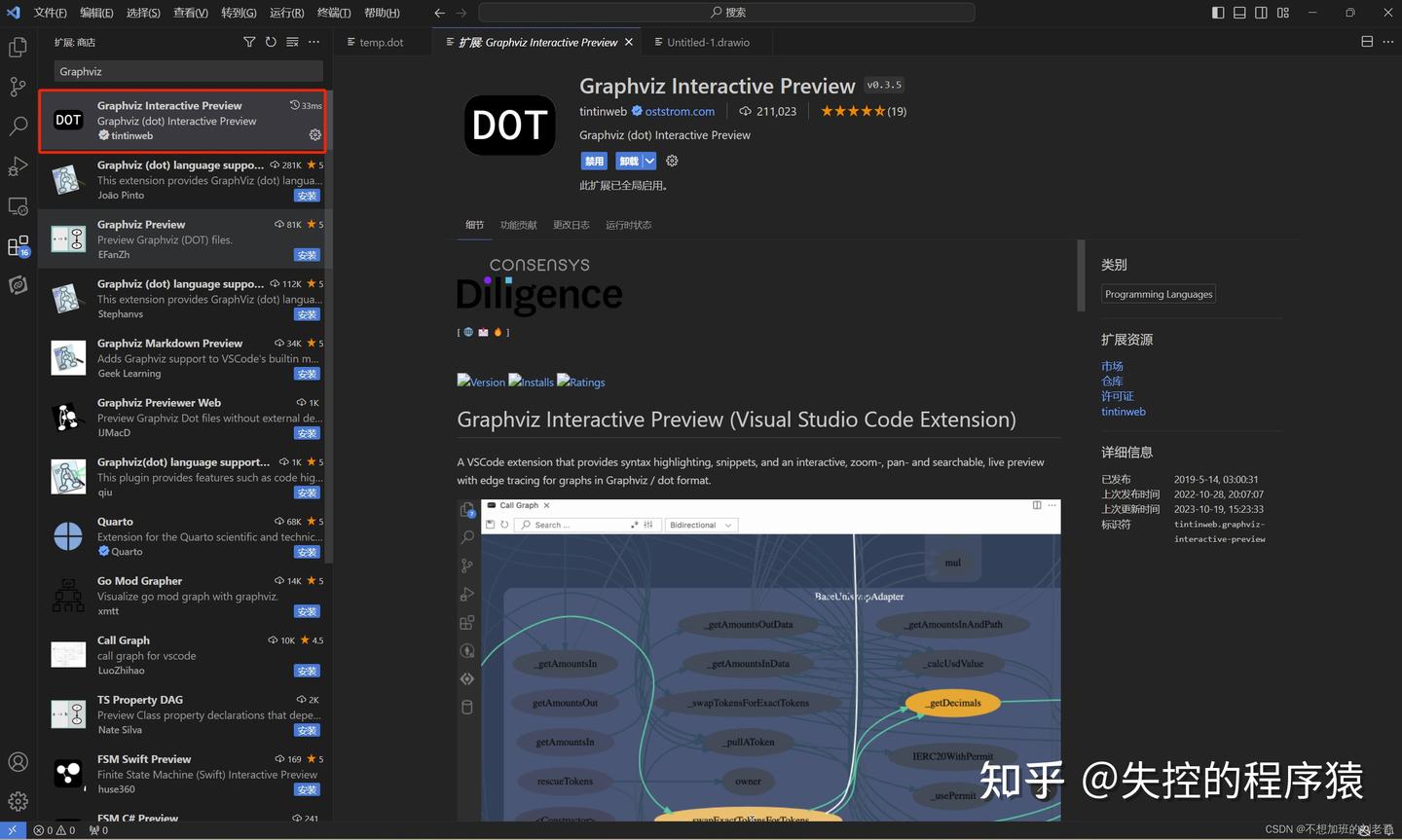Viewport: 1402px width, 840px height.
Task: Switch to the temp.dot editor tab
Action: (380, 42)
